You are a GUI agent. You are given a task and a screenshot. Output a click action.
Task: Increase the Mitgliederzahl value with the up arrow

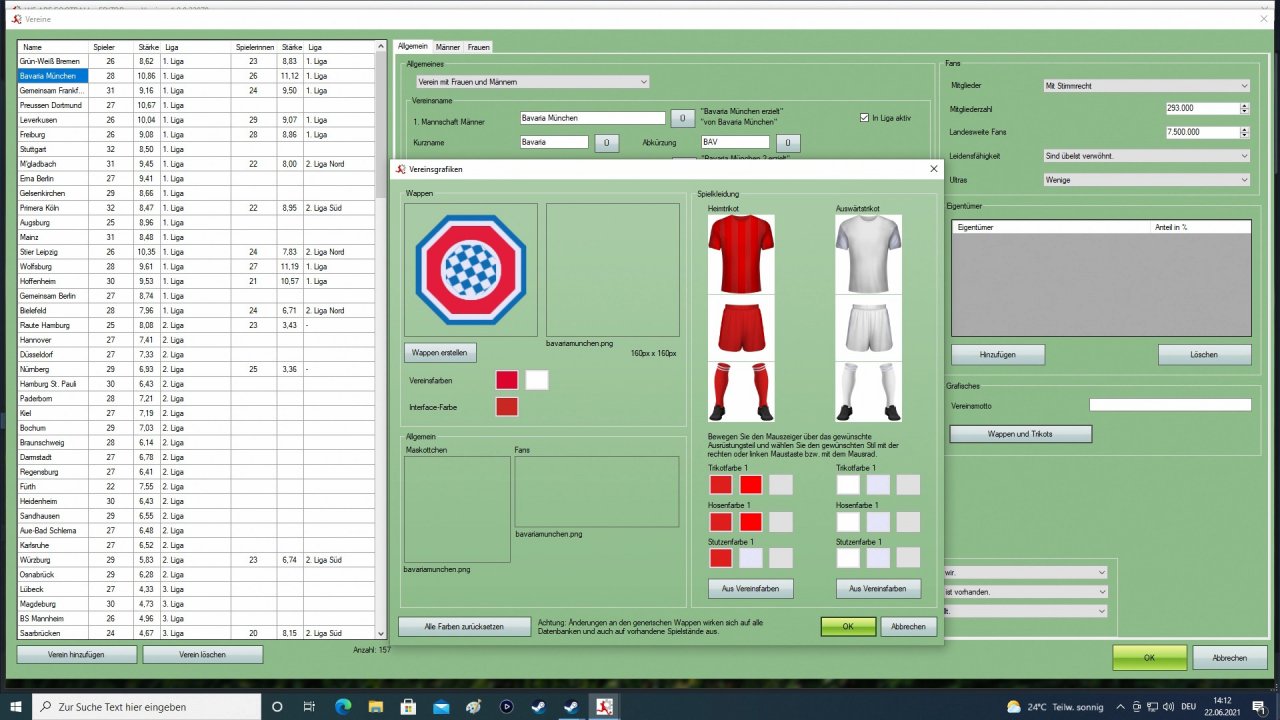[x=1245, y=105]
